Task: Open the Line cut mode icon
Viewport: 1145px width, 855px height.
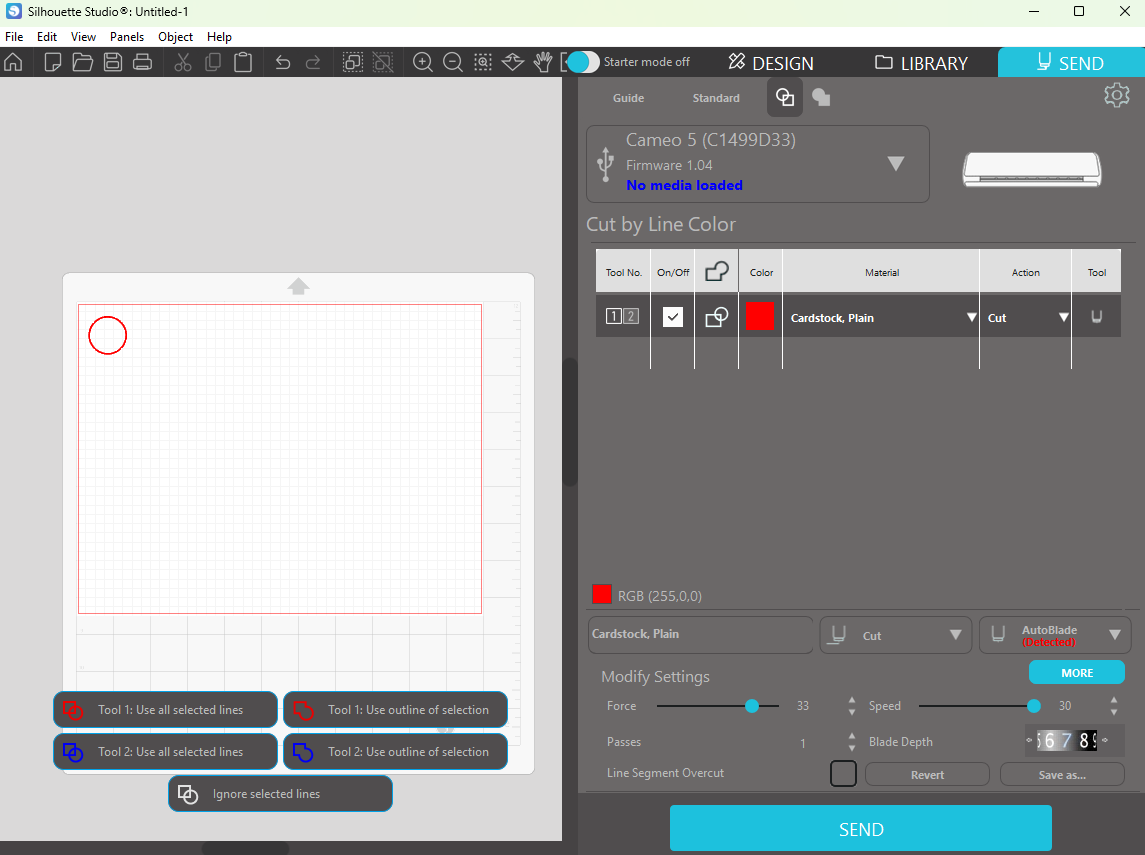Action: click(785, 97)
